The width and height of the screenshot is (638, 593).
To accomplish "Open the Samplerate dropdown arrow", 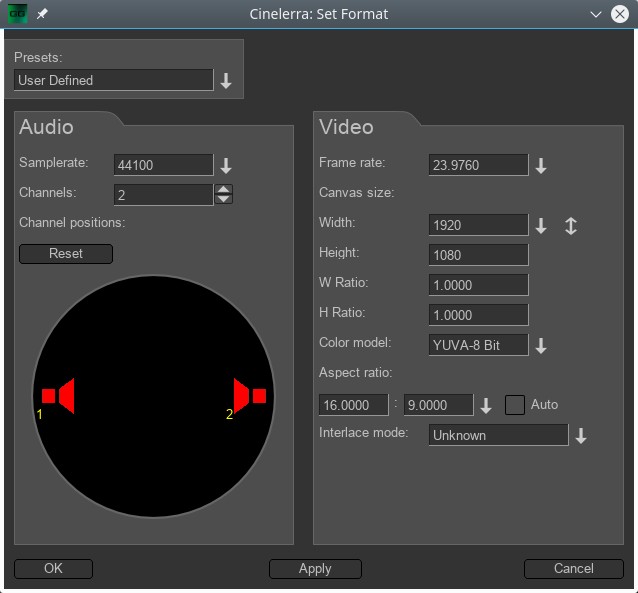I will (226, 166).
